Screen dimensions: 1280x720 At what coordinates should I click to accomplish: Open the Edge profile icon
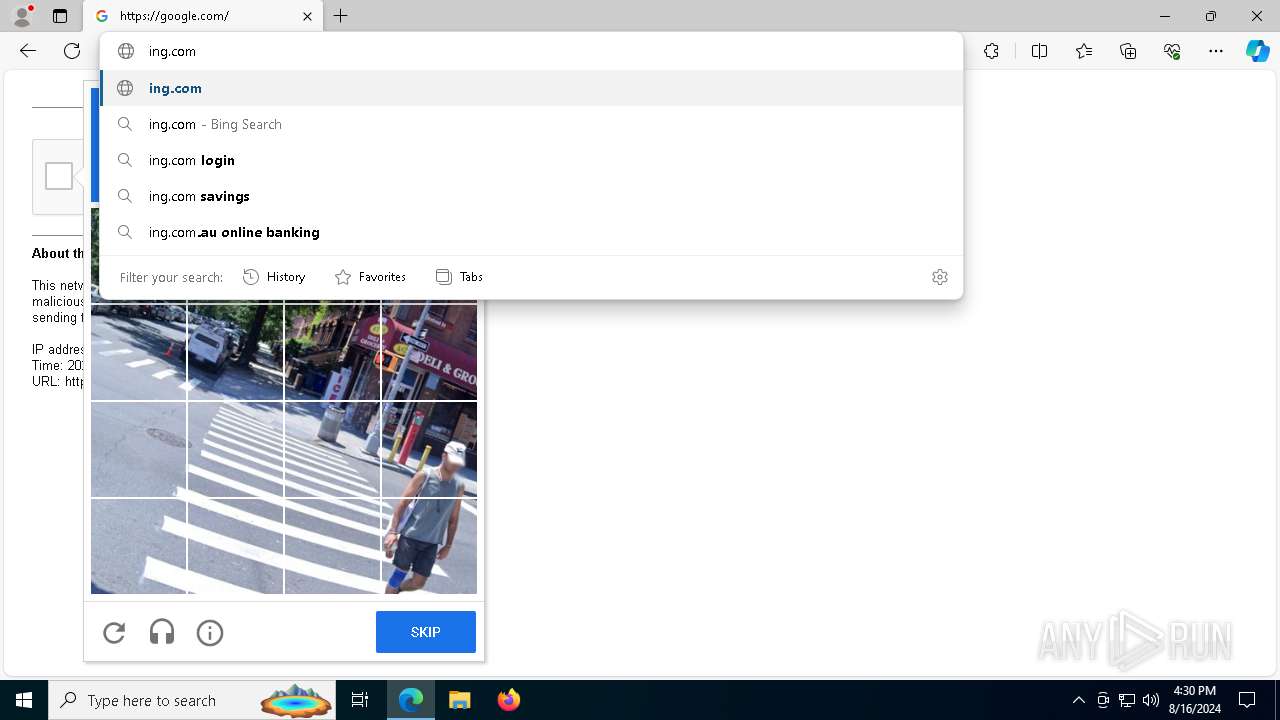click(x=22, y=16)
